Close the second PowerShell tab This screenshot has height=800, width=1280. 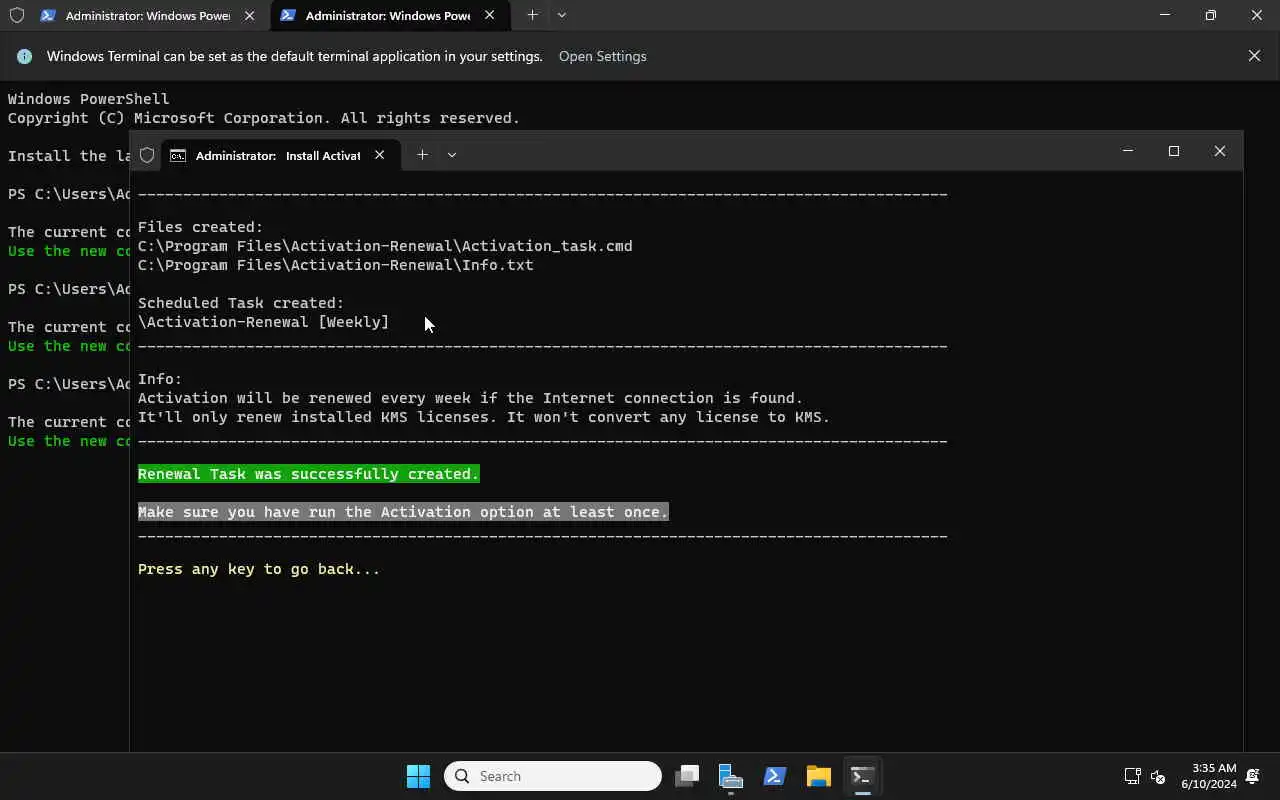[489, 16]
